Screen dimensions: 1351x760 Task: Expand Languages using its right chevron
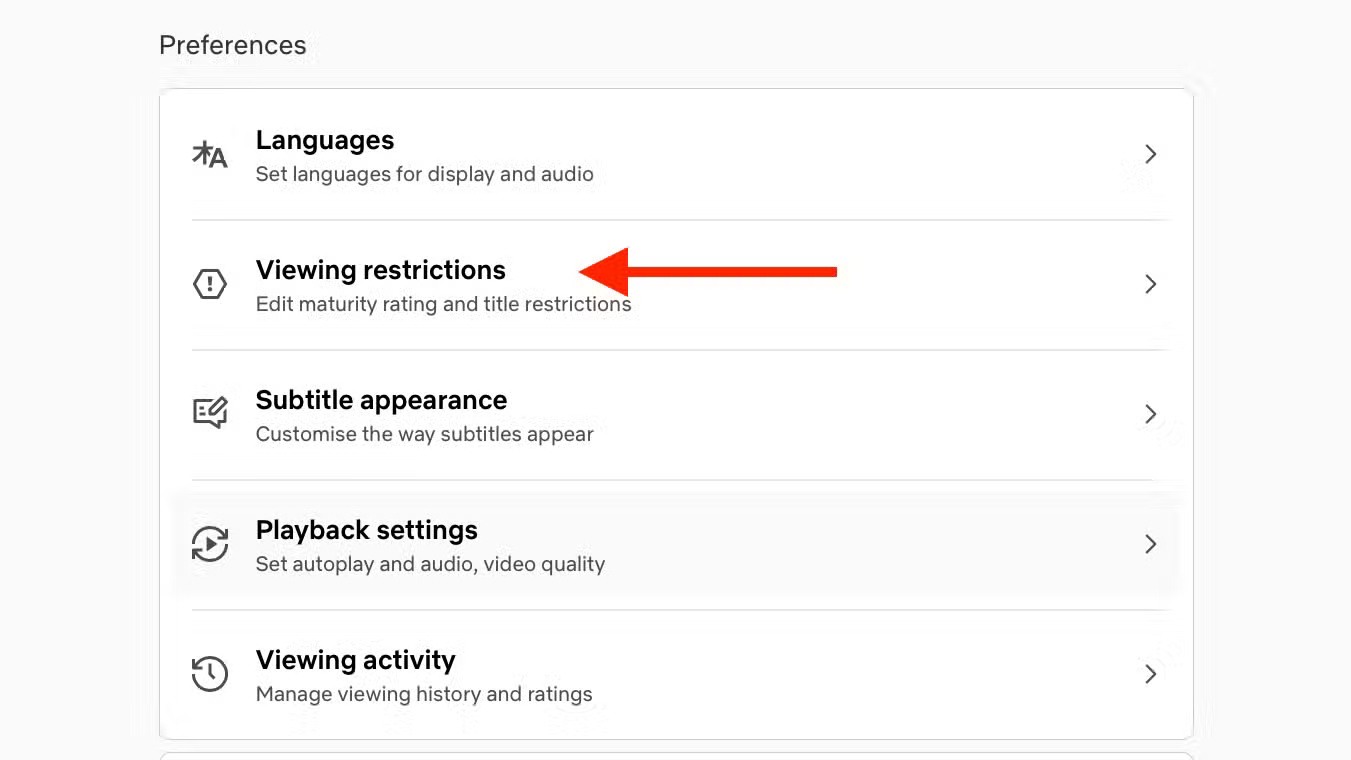coord(1151,154)
